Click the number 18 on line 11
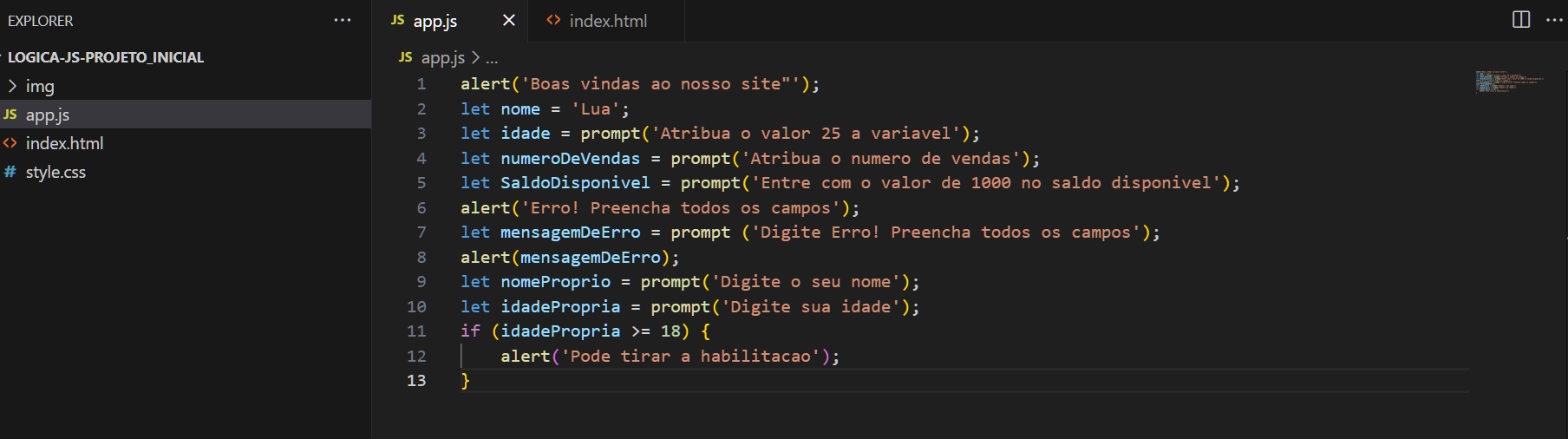 point(670,331)
